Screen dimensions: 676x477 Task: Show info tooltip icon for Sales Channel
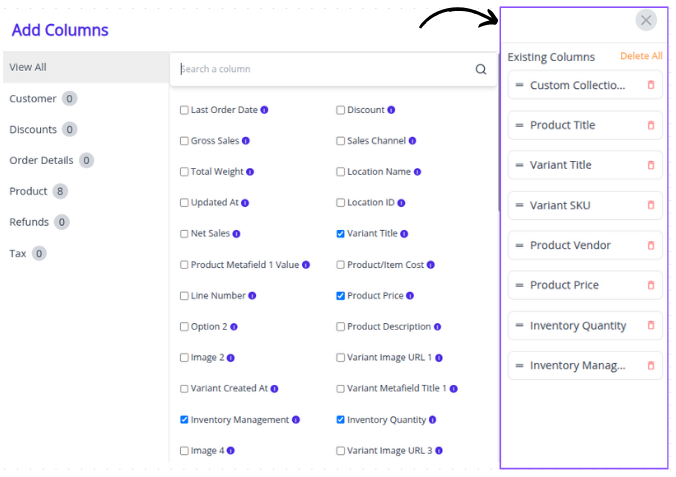[413, 141]
